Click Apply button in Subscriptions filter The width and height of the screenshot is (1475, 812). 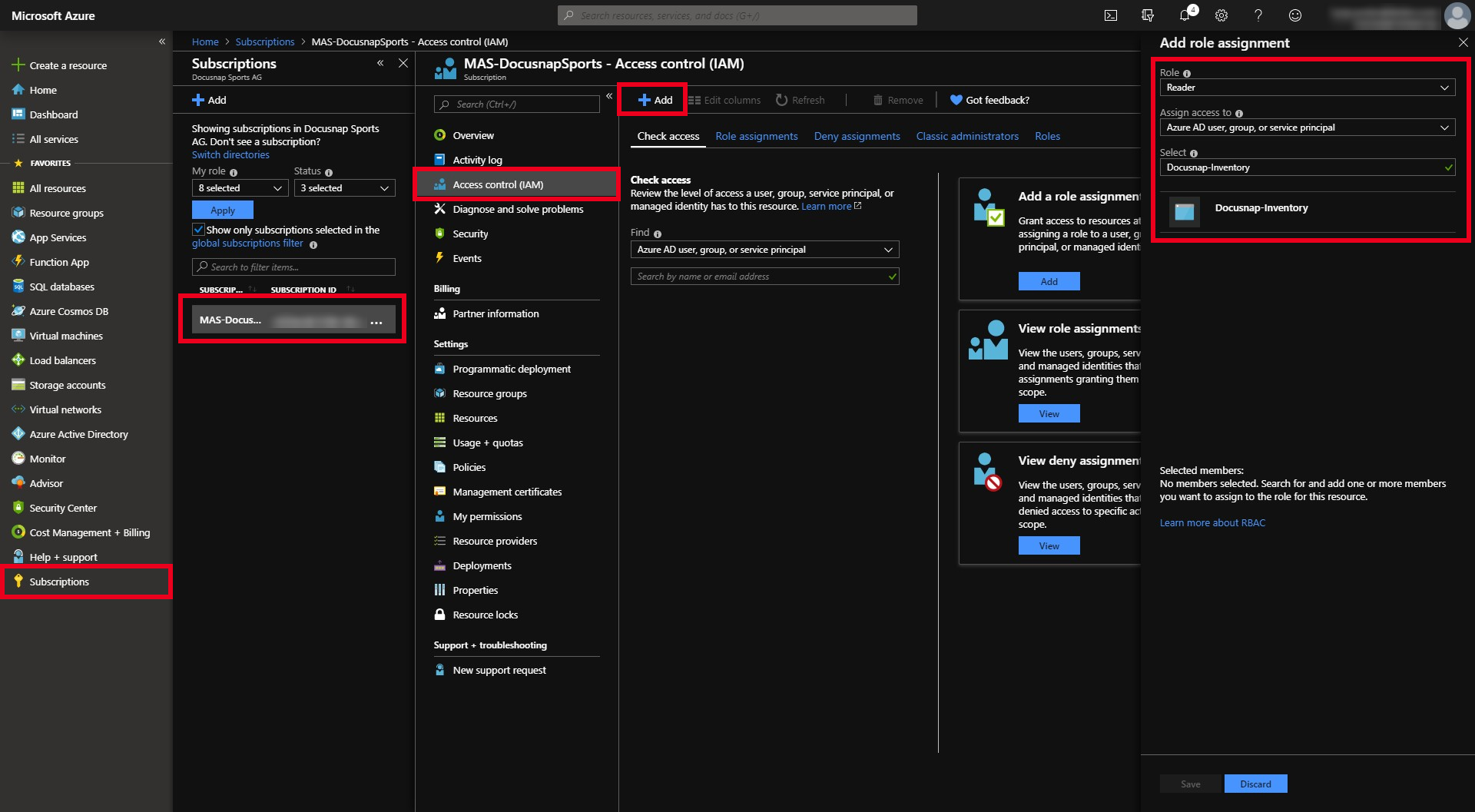(223, 210)
